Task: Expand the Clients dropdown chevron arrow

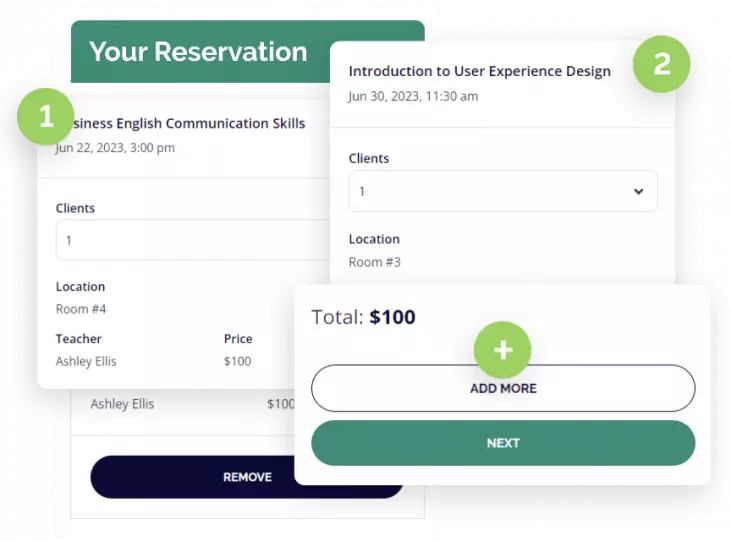Action: tap(638, 192)
